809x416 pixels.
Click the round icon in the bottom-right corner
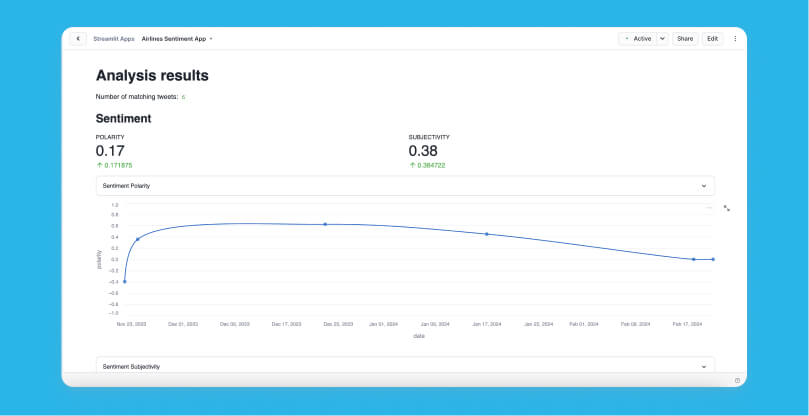pyautogui.click(x=737, y=380)
